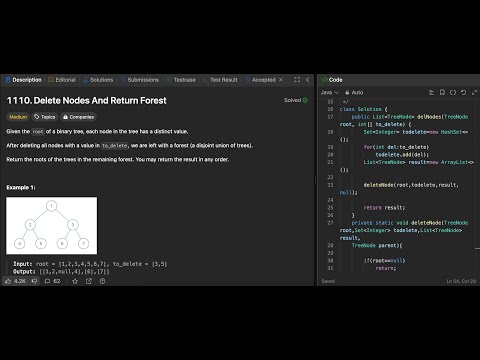This screenshot has width=480, height=360.
Task: Expand the code editor to fullscreen
Action: (474, 92)
